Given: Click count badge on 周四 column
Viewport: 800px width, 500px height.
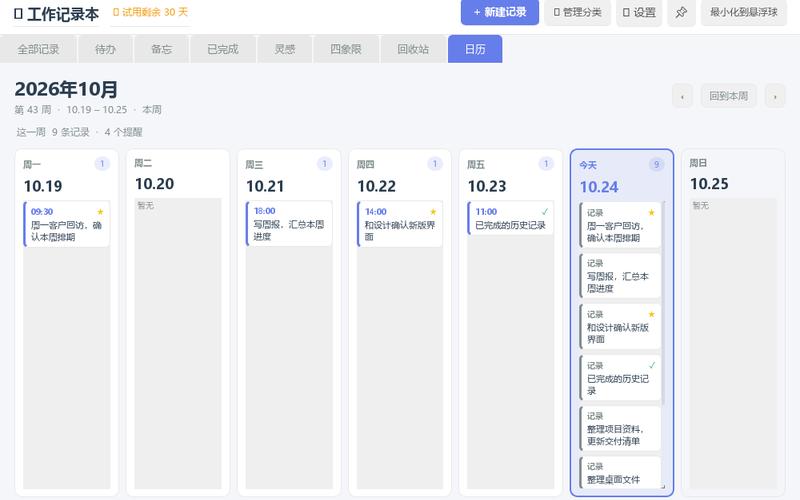Looking at the screenshot, I should [x=435, y=164].
